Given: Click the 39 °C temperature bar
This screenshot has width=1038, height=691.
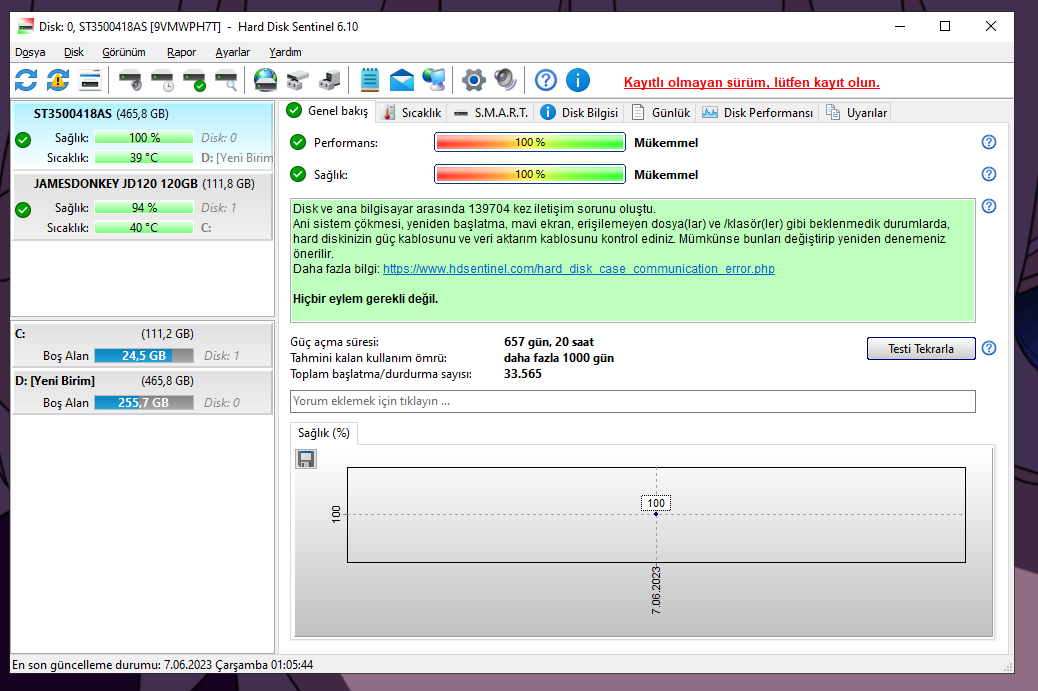Looking at the screenshot, I should (144, 158).
